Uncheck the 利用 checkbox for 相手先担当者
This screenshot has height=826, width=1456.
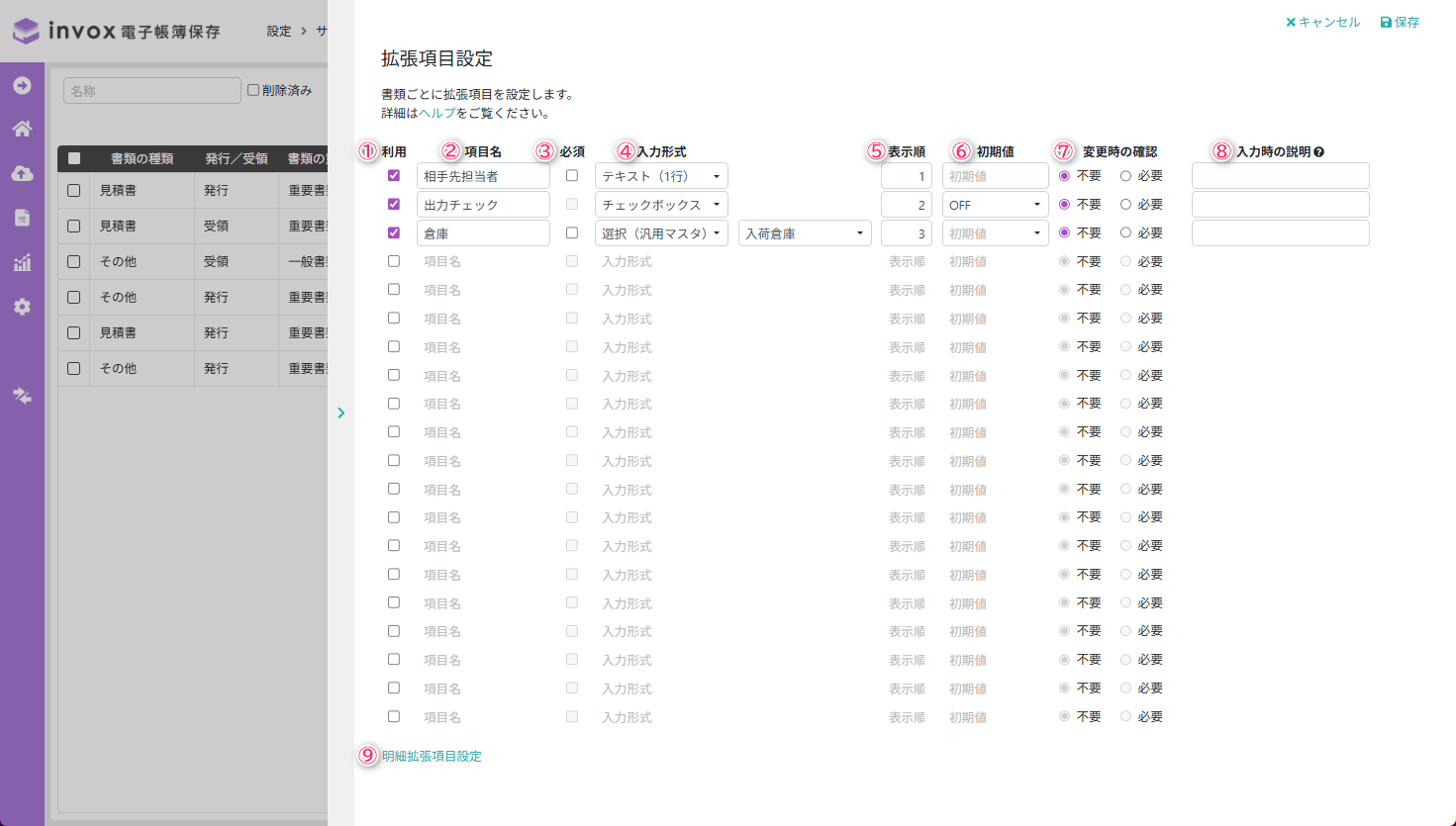pyautogui.click(x=394, y=176)
